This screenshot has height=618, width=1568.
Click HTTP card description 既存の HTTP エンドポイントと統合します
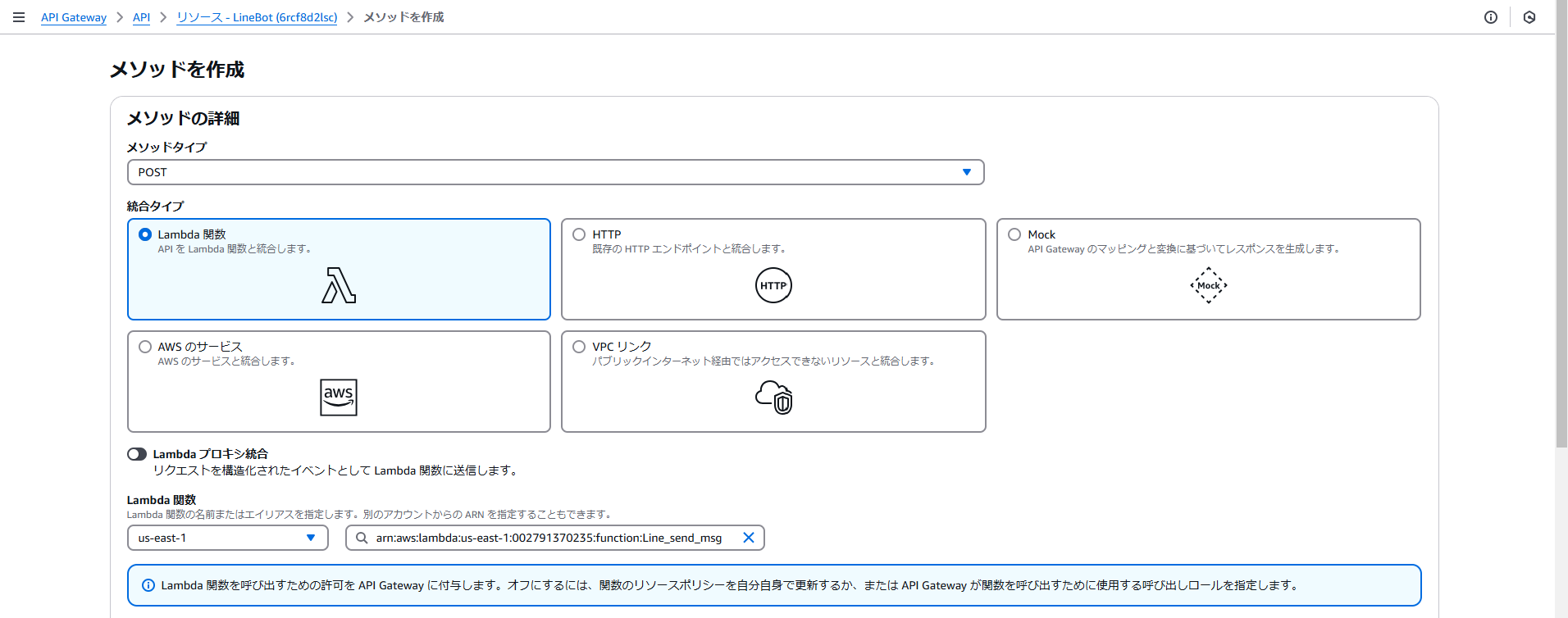pyautogui.click(x=691, y=249)
